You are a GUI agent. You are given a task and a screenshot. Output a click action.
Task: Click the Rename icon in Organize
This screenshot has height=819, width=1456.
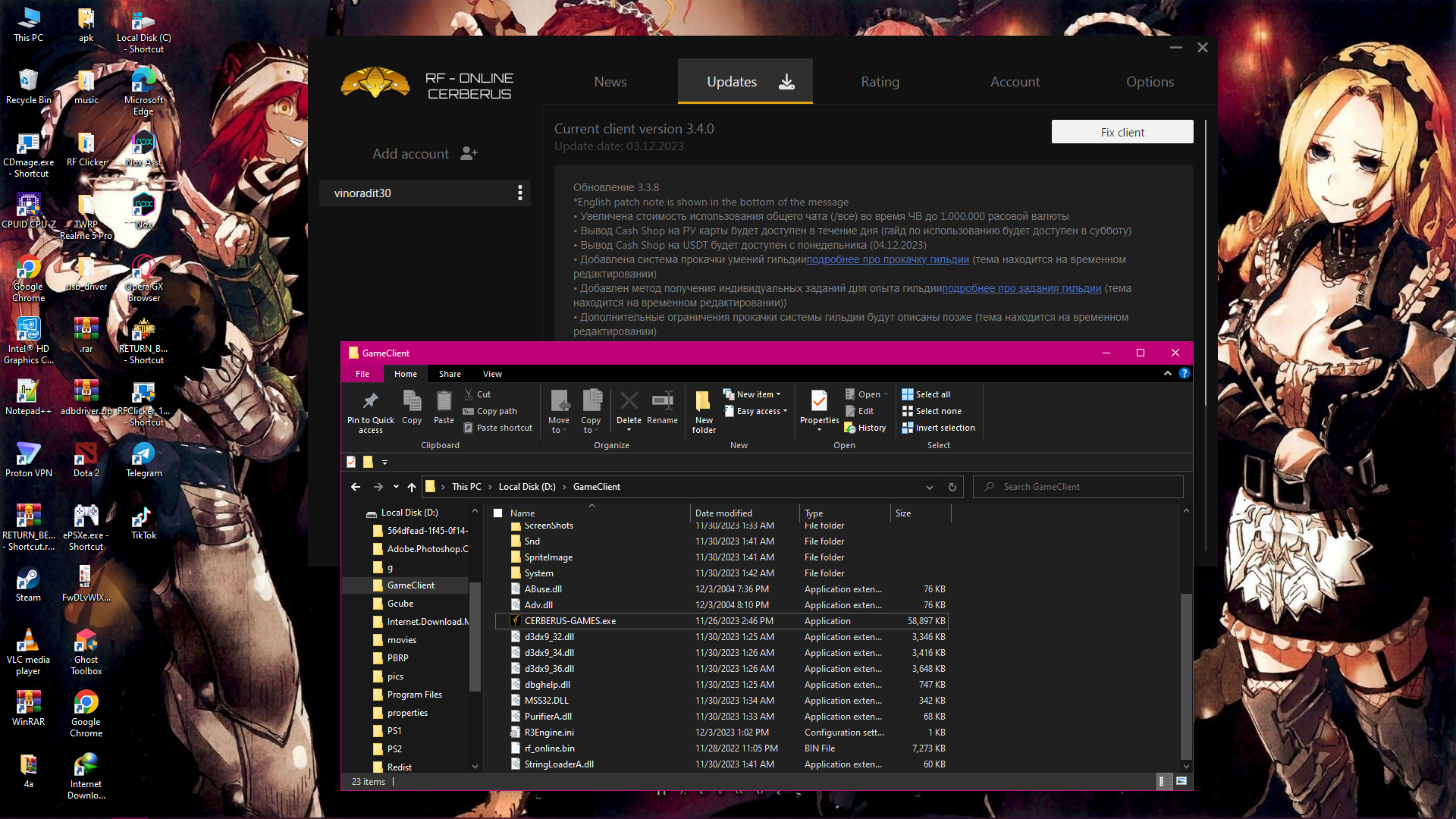[x=662, y=401]
